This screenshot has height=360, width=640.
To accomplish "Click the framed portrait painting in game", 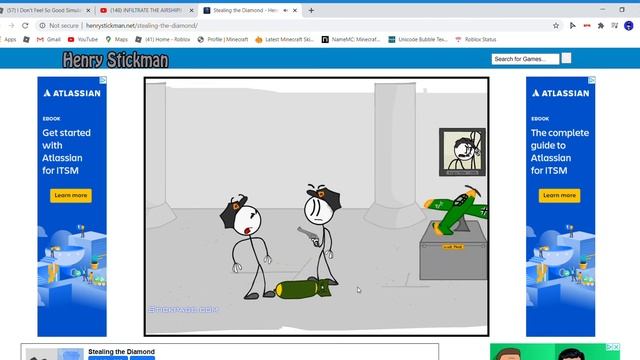I will coord(462,152).
